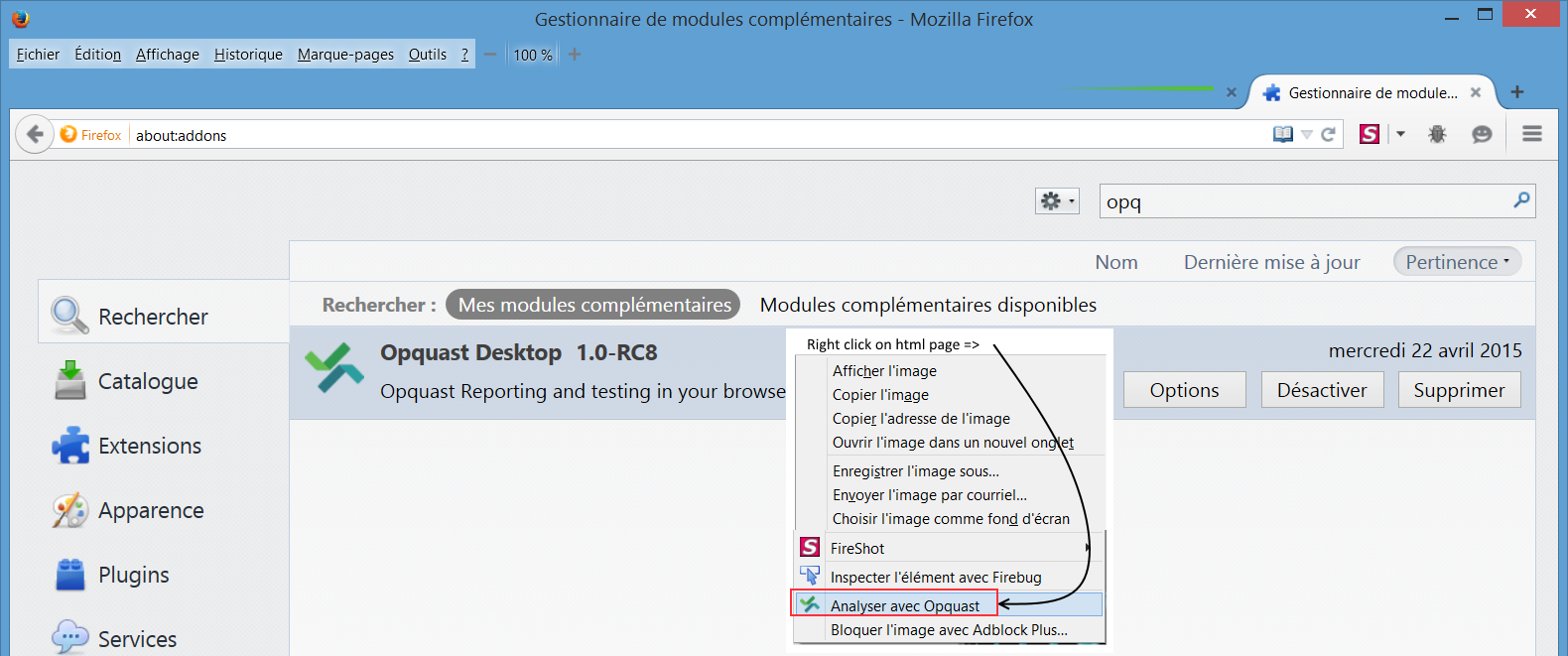This screenshot has width=1568, height=656.
Task: Click Supprimer to remove Opquast Desktop
Action: pos(1459,390)
